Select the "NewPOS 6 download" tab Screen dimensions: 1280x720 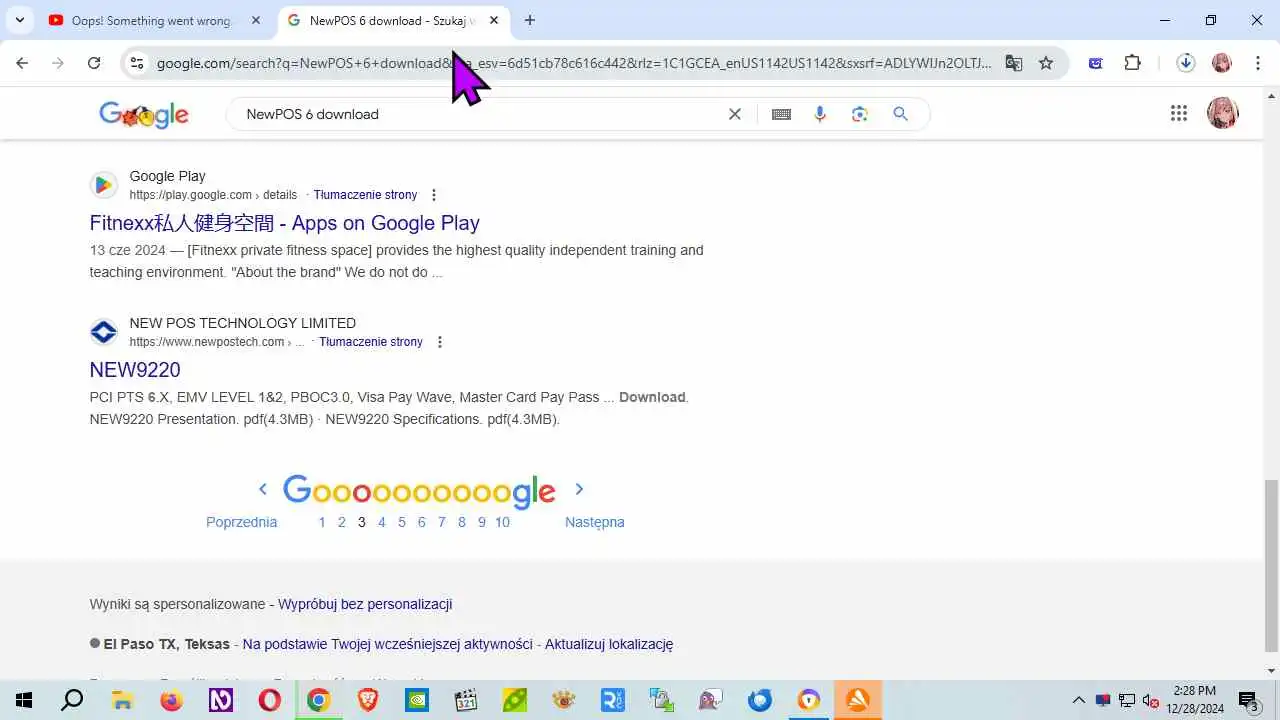(392, 20)
